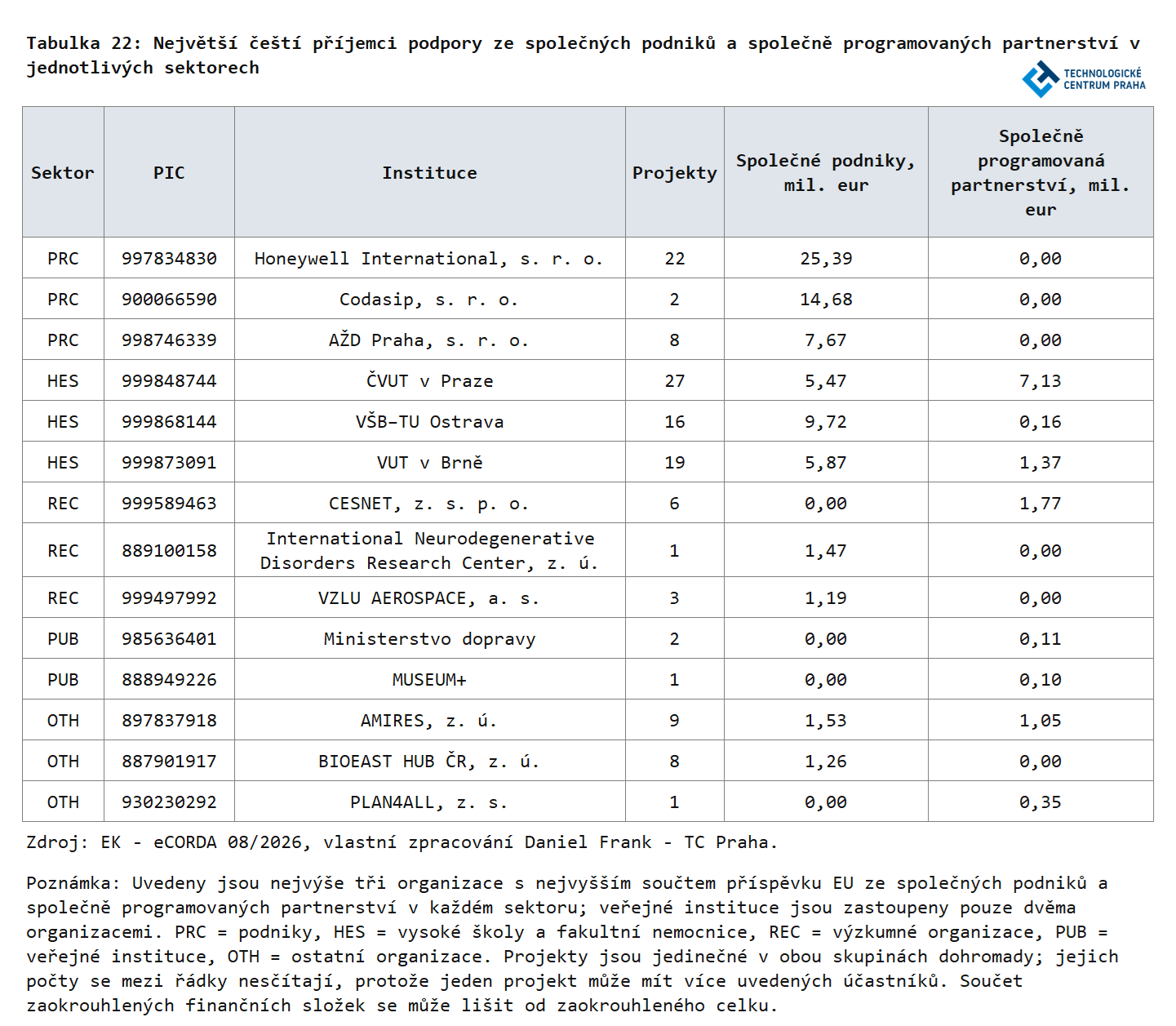The height and width of the screenshot is (1026, 1176).
Task: Click the value 1,05 for AMIRES
Action: pos(1041,721)
